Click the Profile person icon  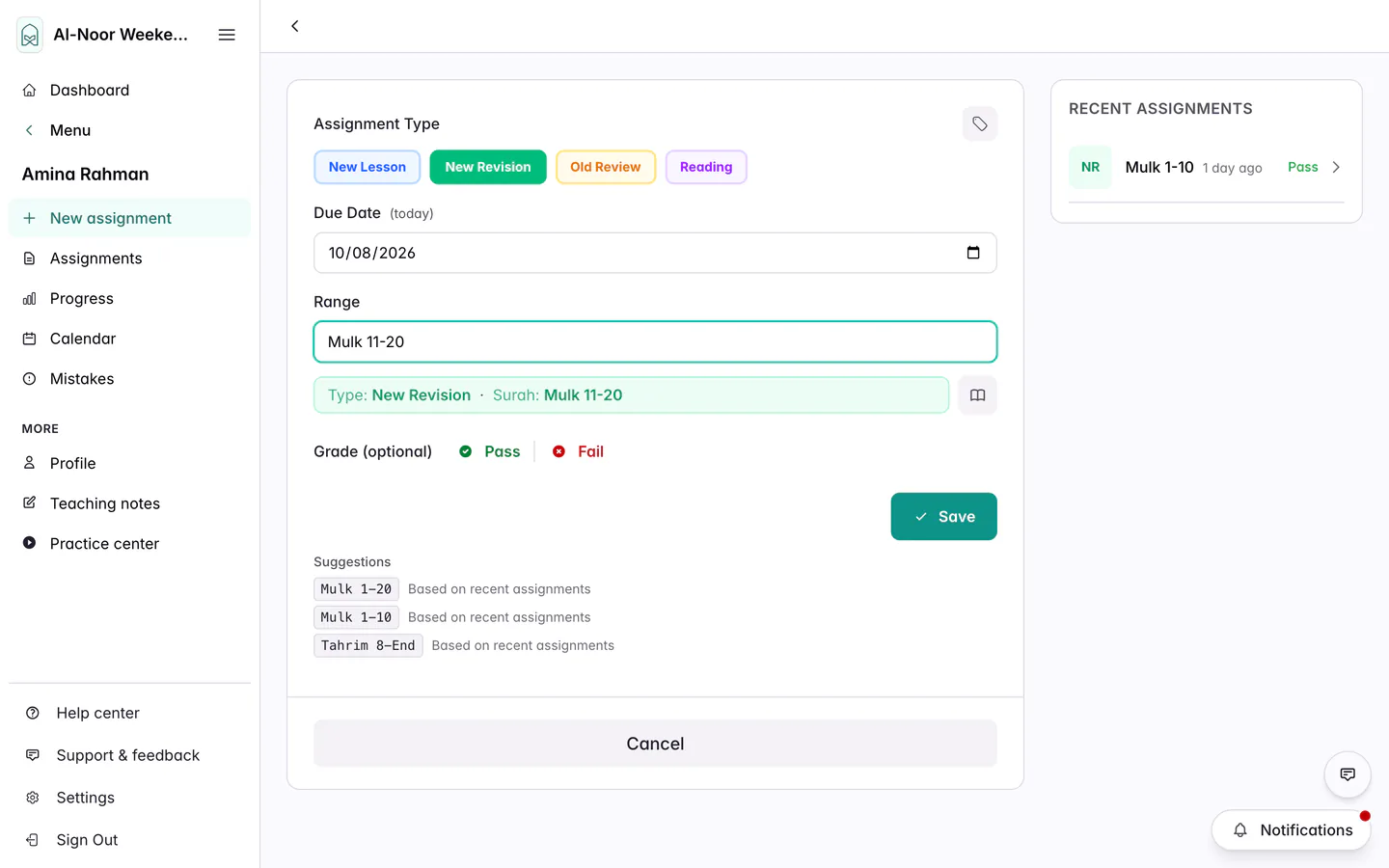pos(30,463)
